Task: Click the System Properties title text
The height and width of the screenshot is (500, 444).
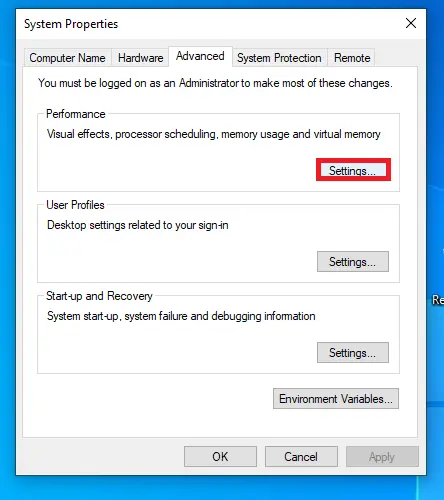Action: point(71,24)
